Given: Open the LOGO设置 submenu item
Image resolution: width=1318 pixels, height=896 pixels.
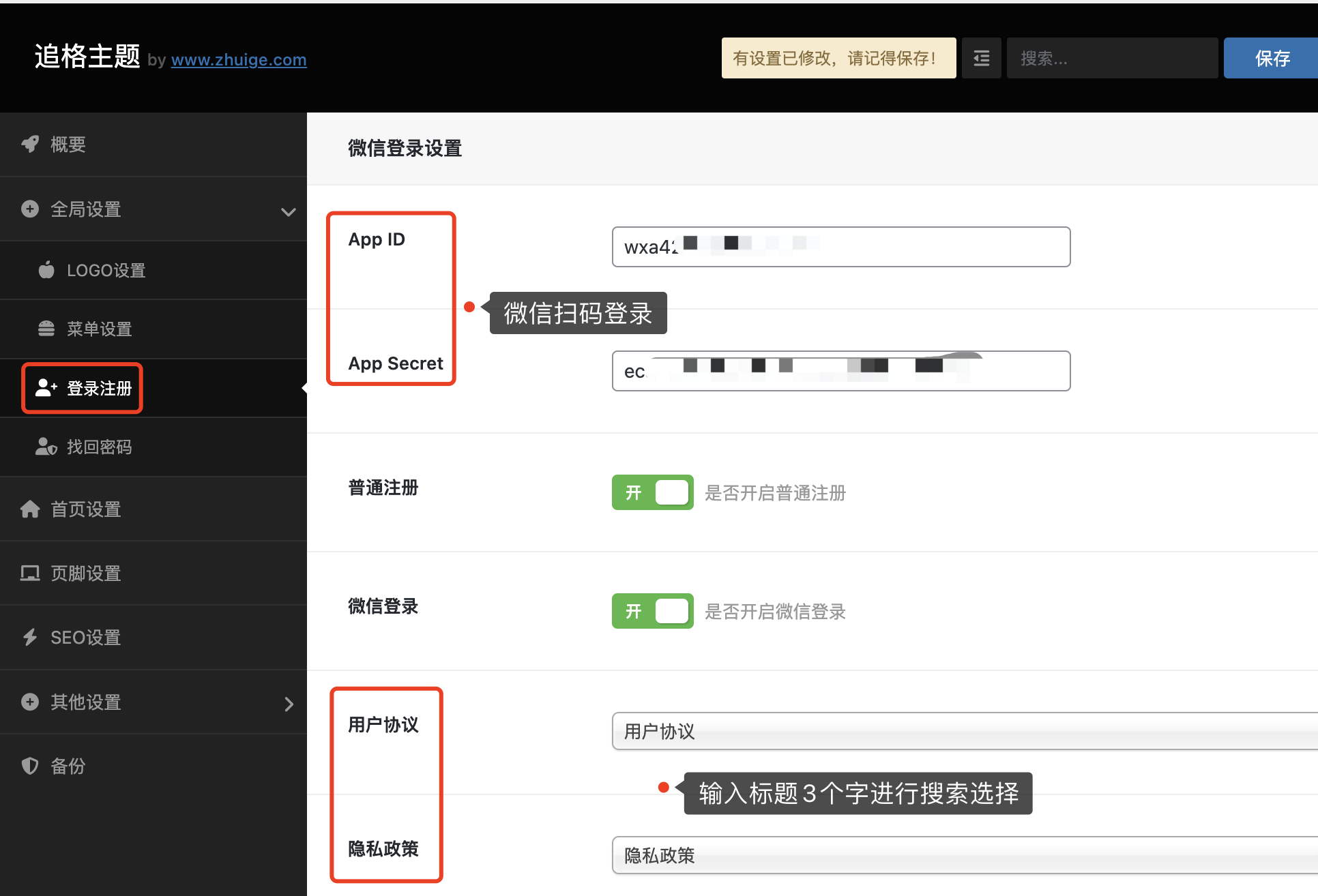Looking at the screenshot, I should (153, 270).
